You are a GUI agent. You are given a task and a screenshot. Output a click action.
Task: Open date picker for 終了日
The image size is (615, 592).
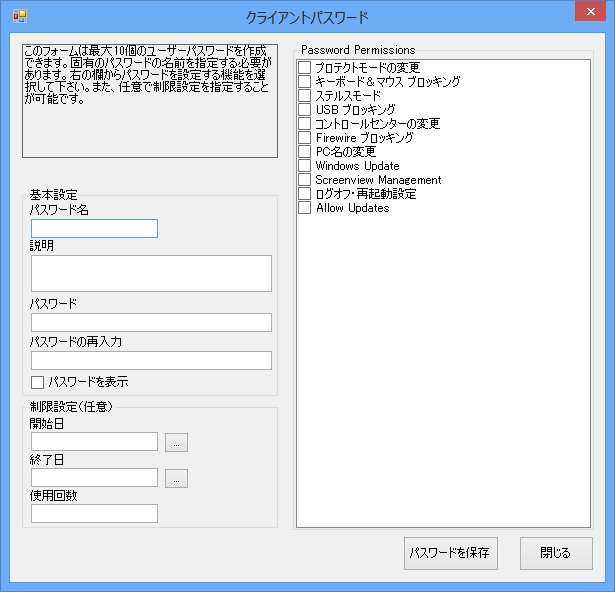pos(176,478)
